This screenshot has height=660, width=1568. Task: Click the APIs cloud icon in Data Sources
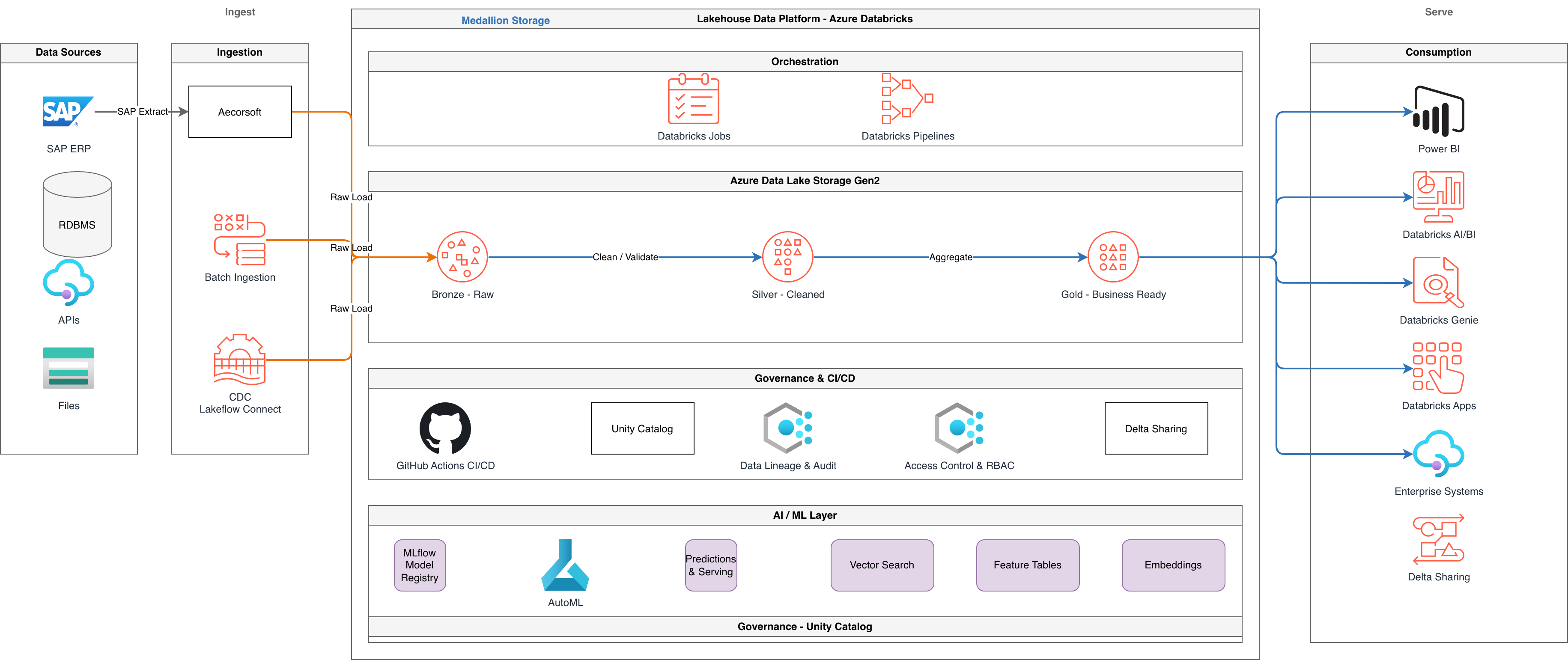click(68, 282)
